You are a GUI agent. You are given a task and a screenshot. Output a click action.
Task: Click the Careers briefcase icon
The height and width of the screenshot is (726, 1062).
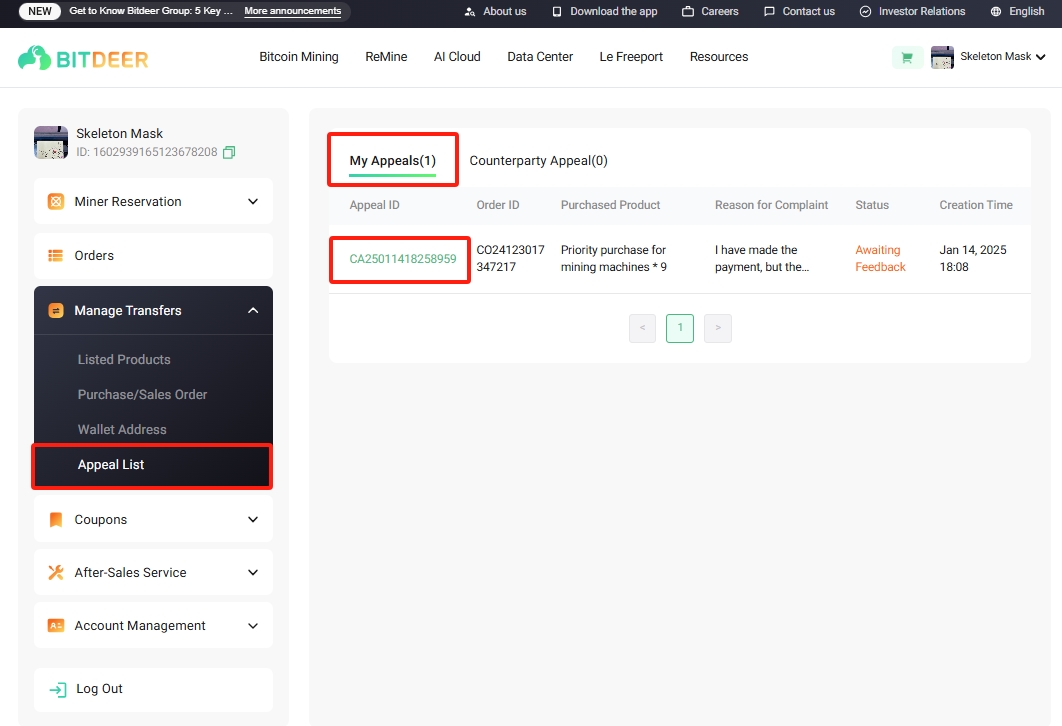(687, 12)
